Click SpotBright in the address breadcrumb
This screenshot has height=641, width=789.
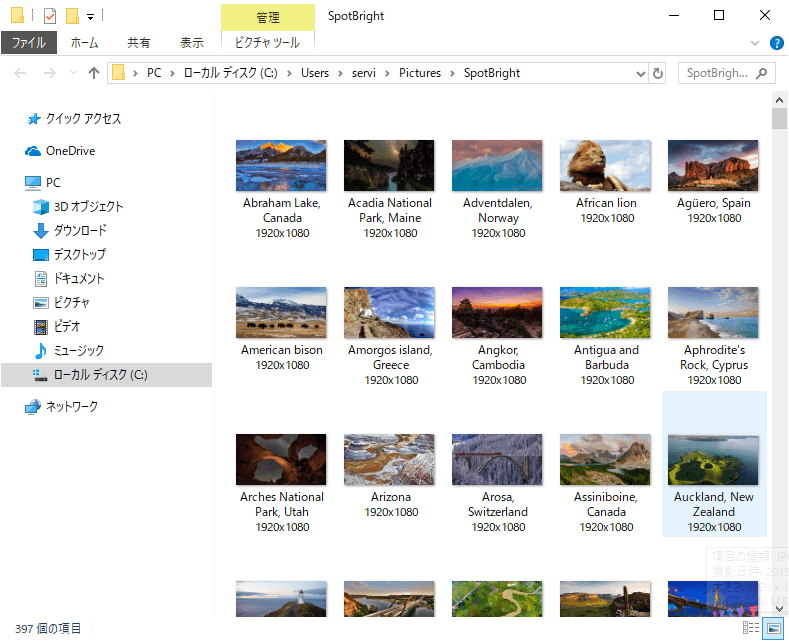pos(492,73)
